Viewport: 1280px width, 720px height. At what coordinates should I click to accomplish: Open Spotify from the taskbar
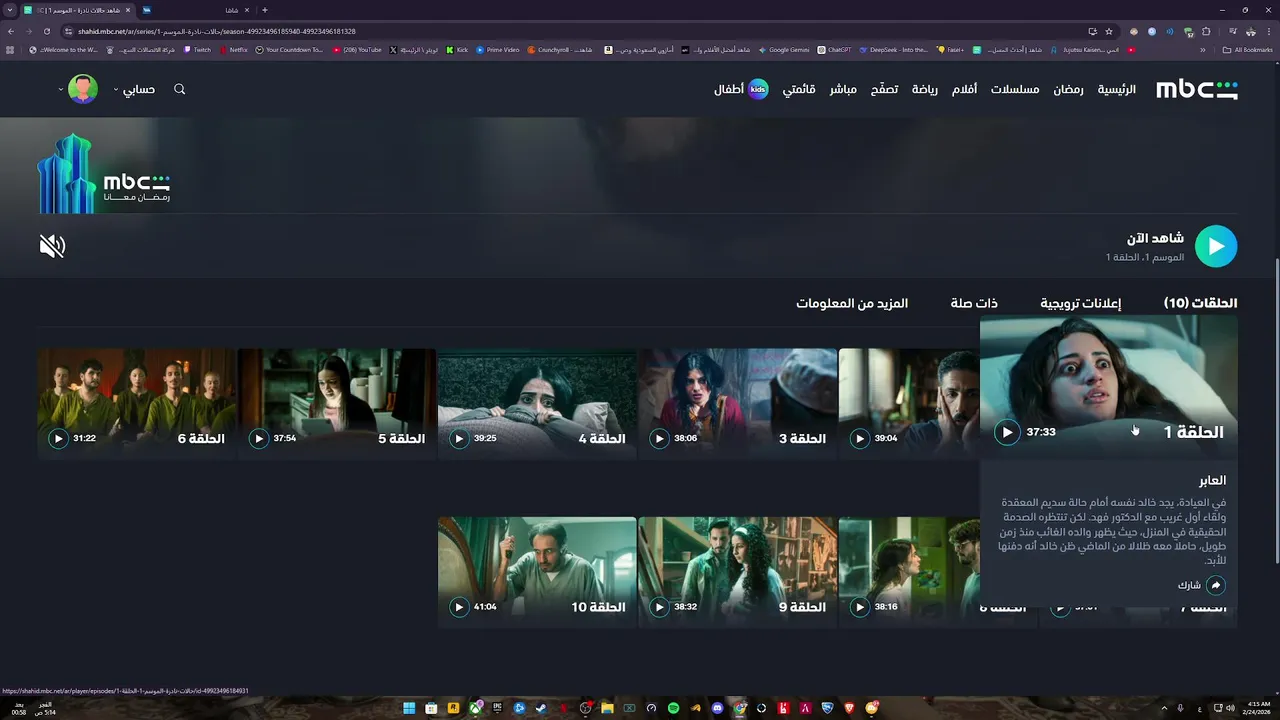pyautogui.click(x=673, y=708)
